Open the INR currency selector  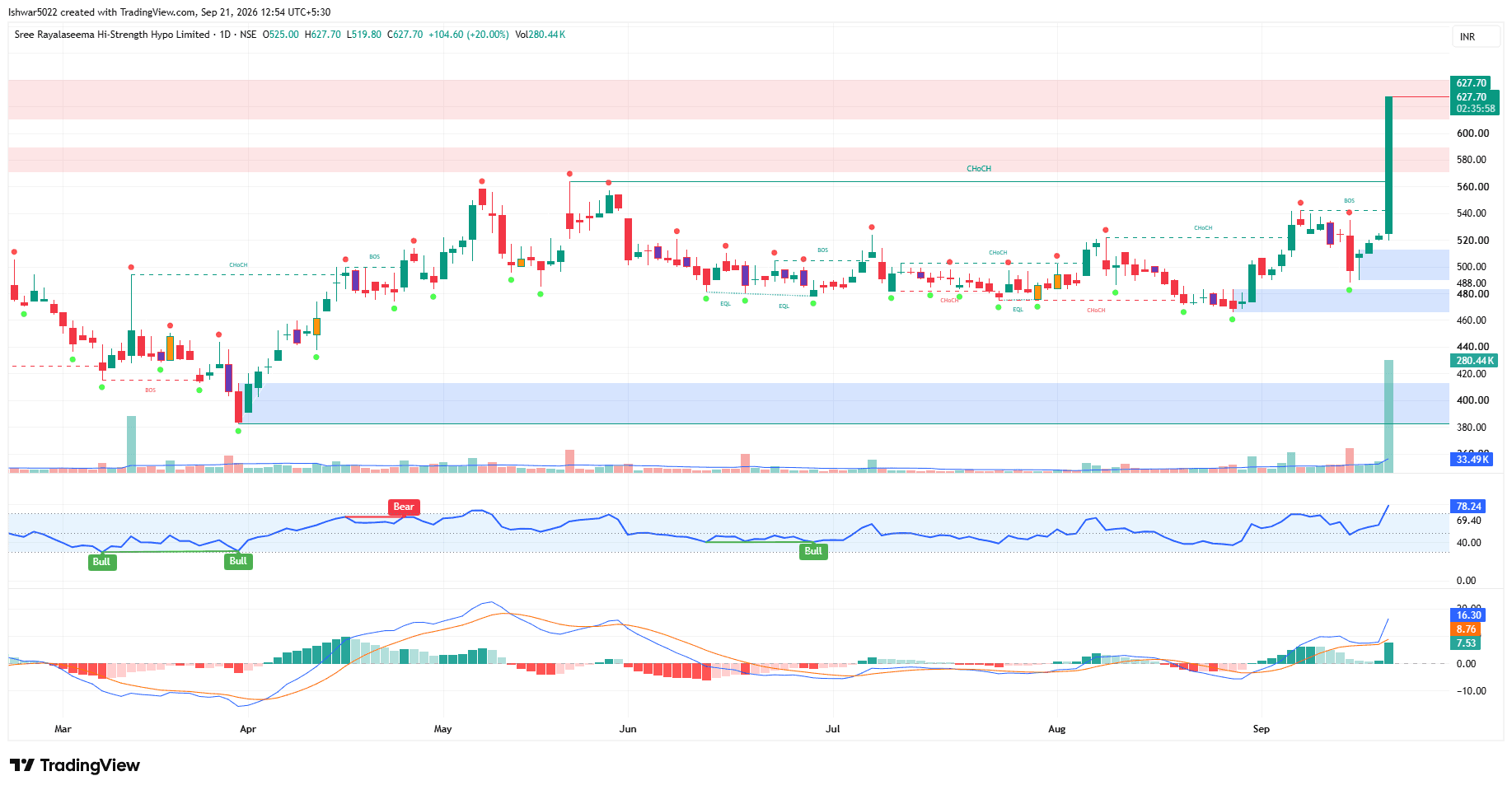tap(1475, 37)
